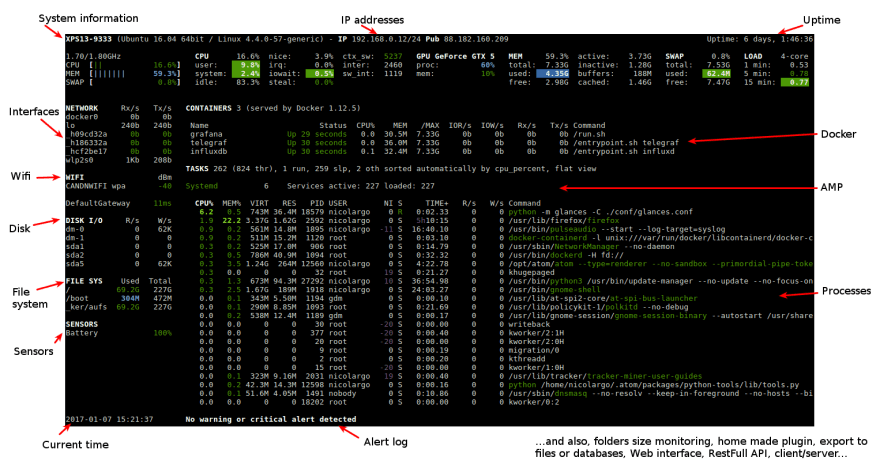The width and height of the screenshot is (880, 461).
Task: Click the CPU% column header in process list
Action: click(204, 203)
